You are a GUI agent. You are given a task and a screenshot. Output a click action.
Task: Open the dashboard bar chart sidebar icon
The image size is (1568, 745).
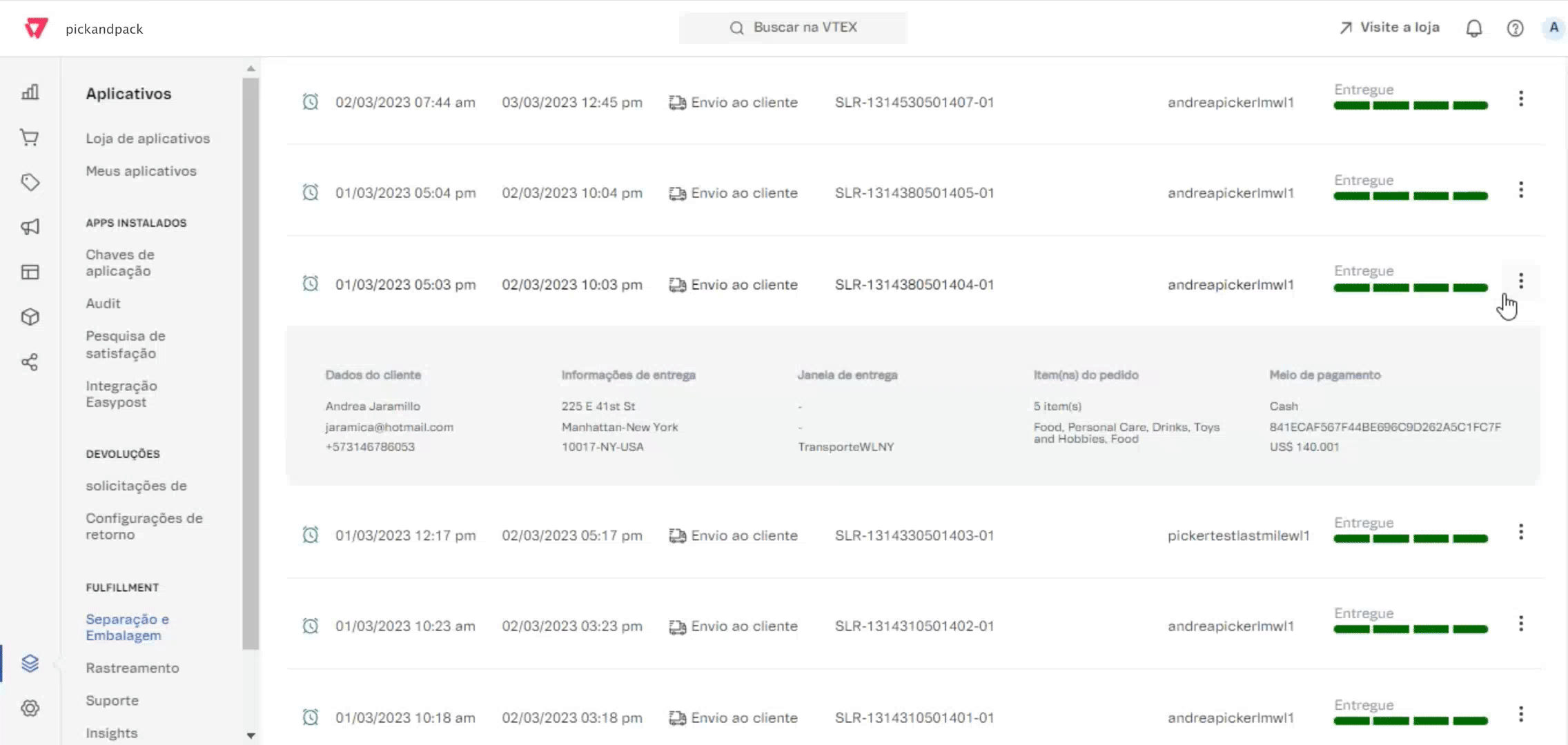[x=30, y=92]
